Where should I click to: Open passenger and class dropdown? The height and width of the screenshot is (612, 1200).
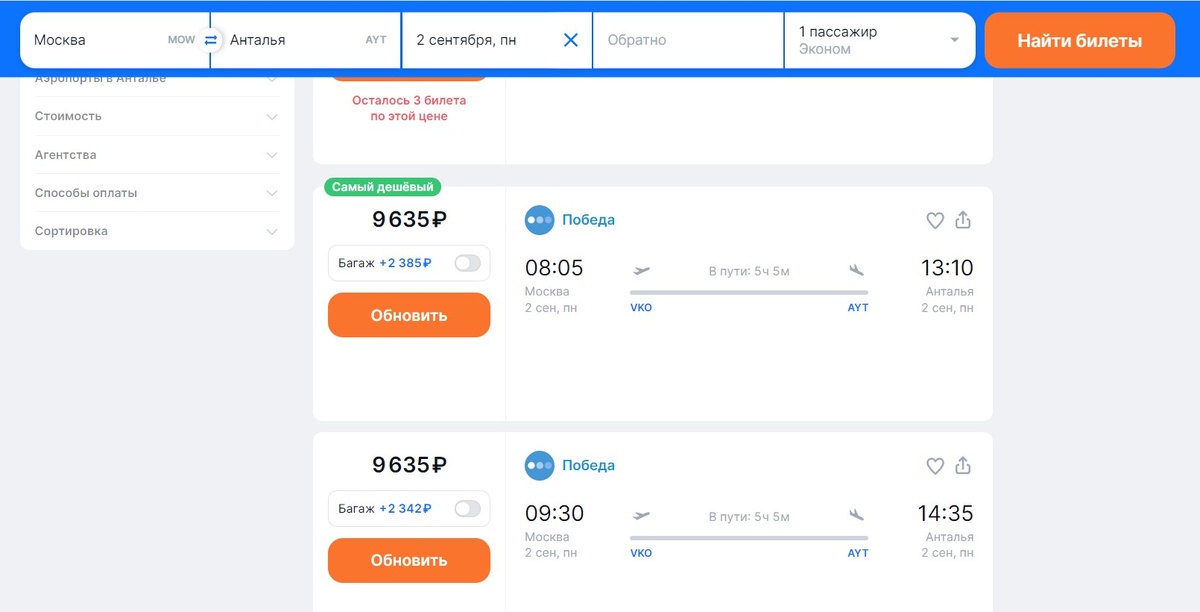click(879, 40)
